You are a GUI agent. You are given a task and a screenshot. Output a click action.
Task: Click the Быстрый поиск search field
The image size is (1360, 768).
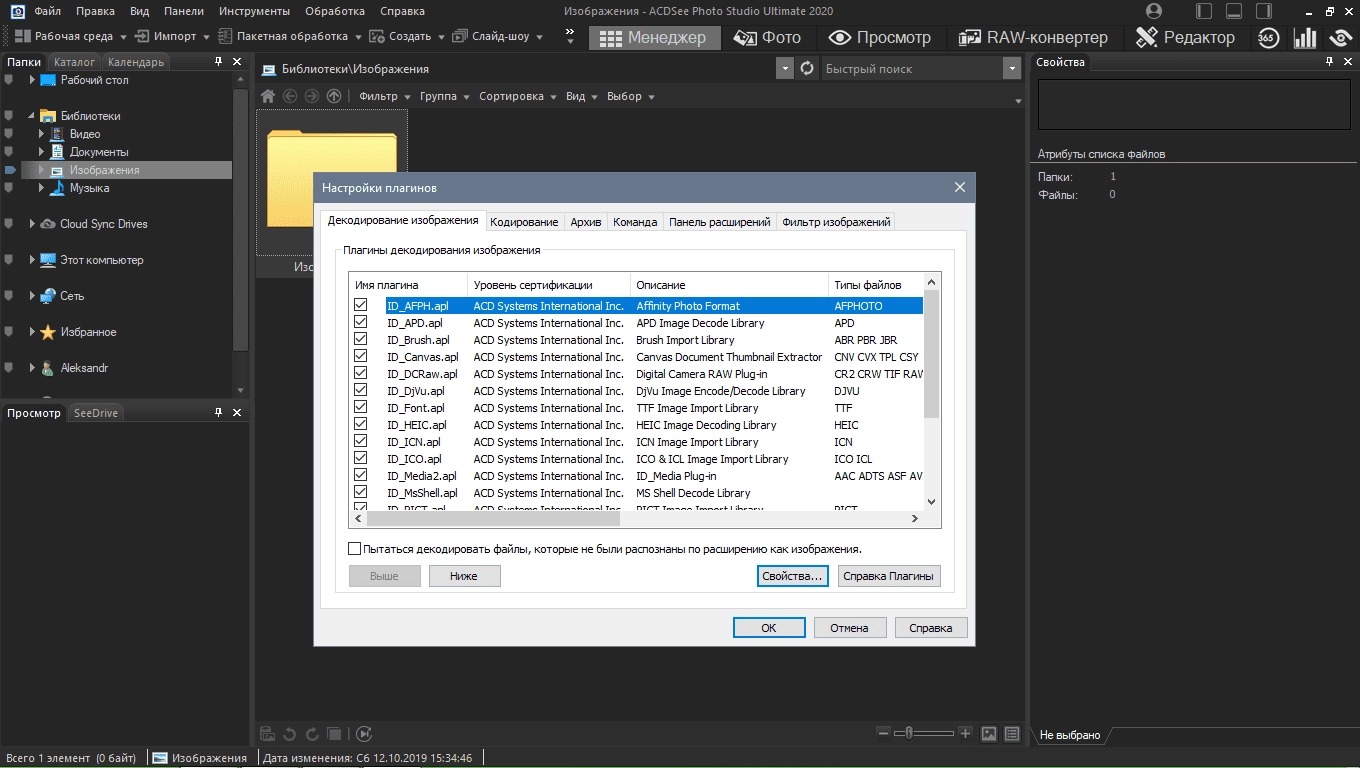(911, 69)
